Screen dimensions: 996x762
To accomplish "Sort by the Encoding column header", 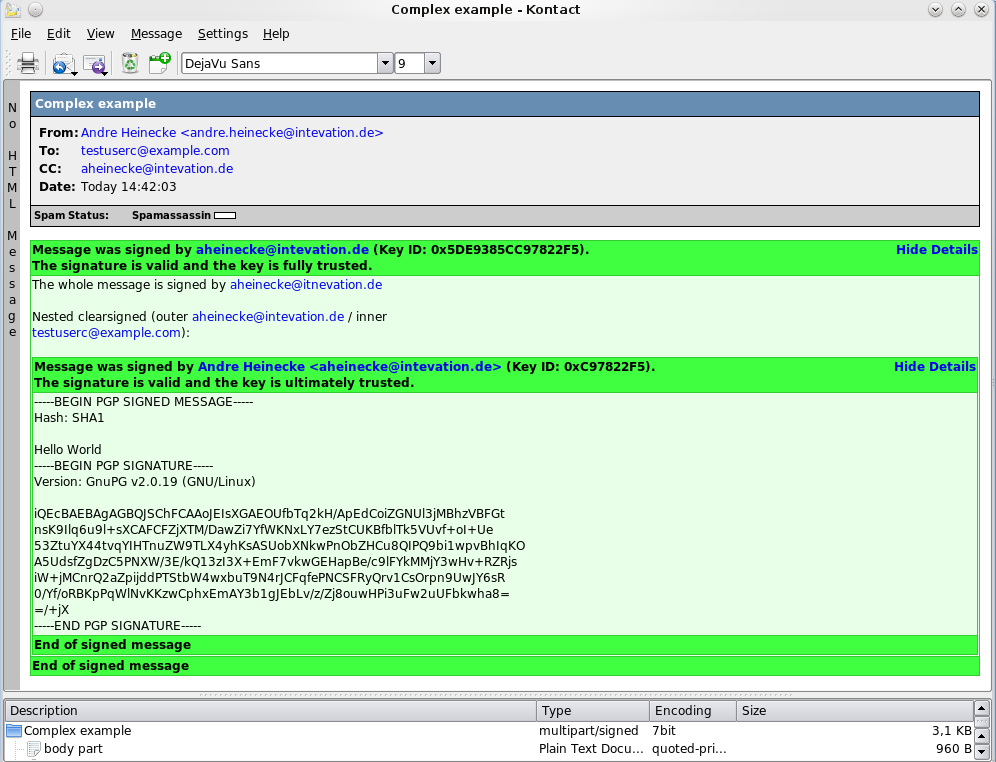I will tap(682, 711).
